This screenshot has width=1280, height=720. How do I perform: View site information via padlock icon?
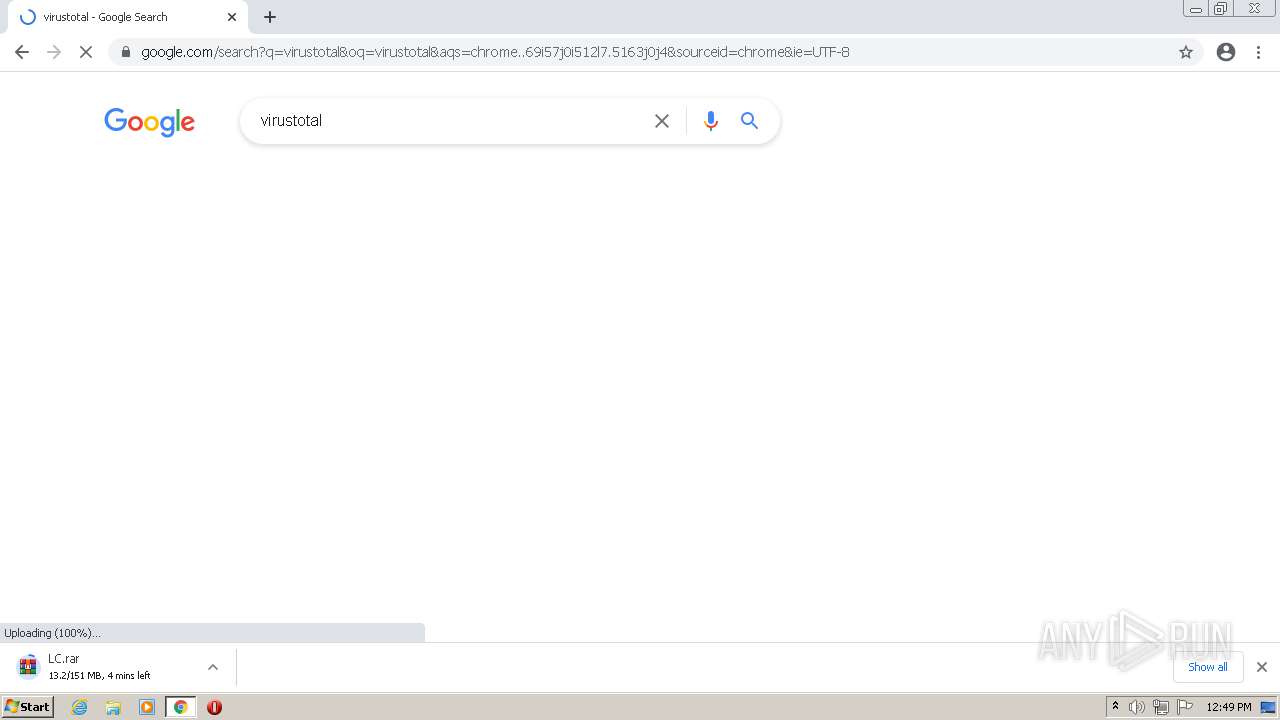coord(125,52)
